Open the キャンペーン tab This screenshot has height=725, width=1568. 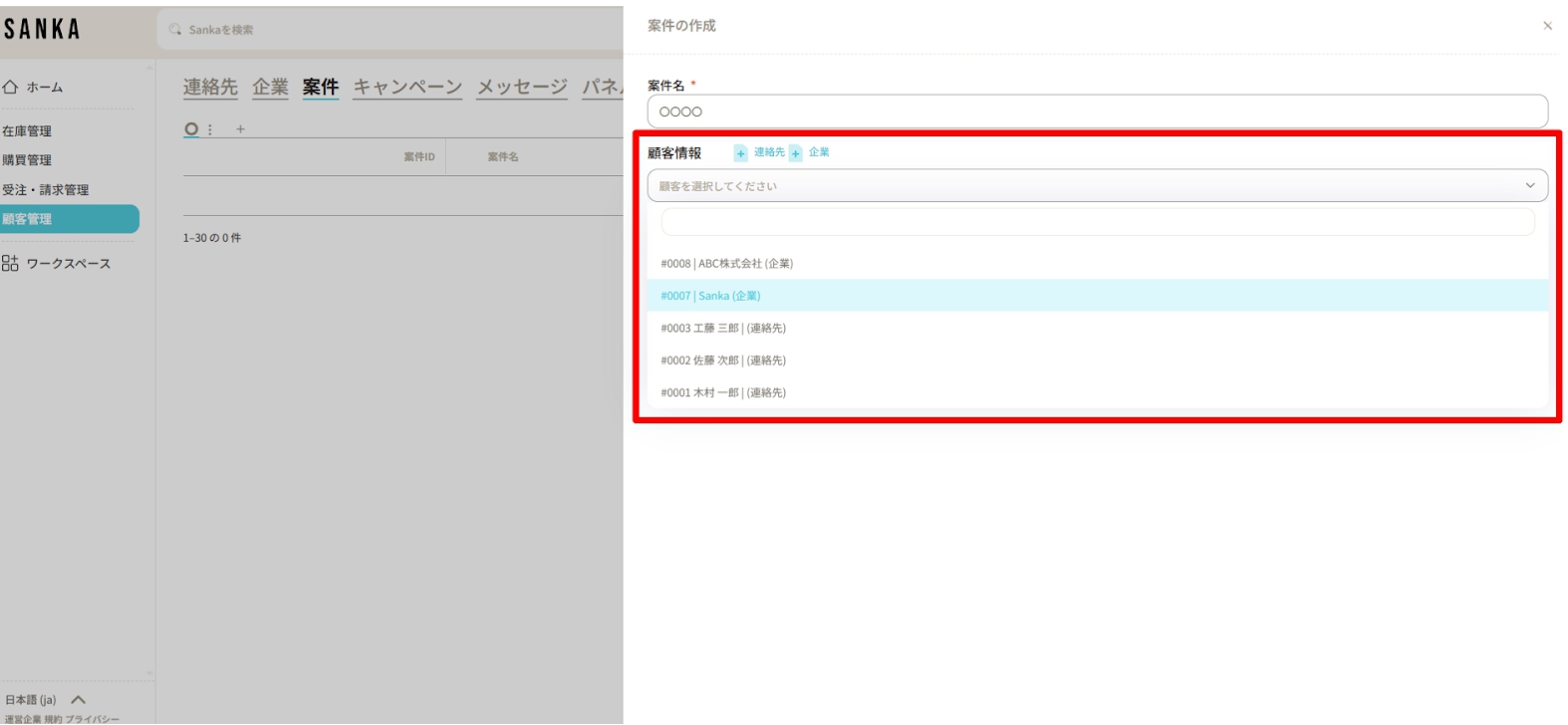407,88
